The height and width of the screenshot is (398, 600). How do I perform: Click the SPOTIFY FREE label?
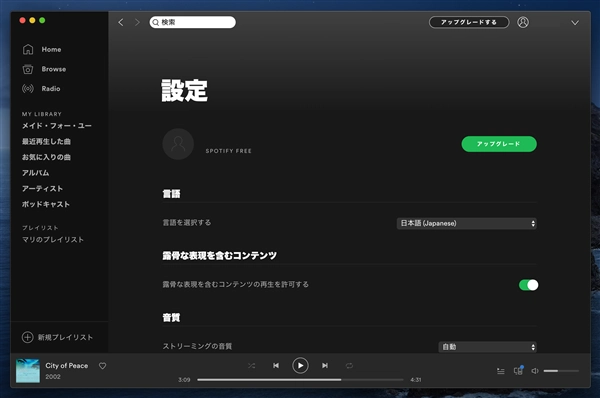pyautogui.click(x=228, y=151)
